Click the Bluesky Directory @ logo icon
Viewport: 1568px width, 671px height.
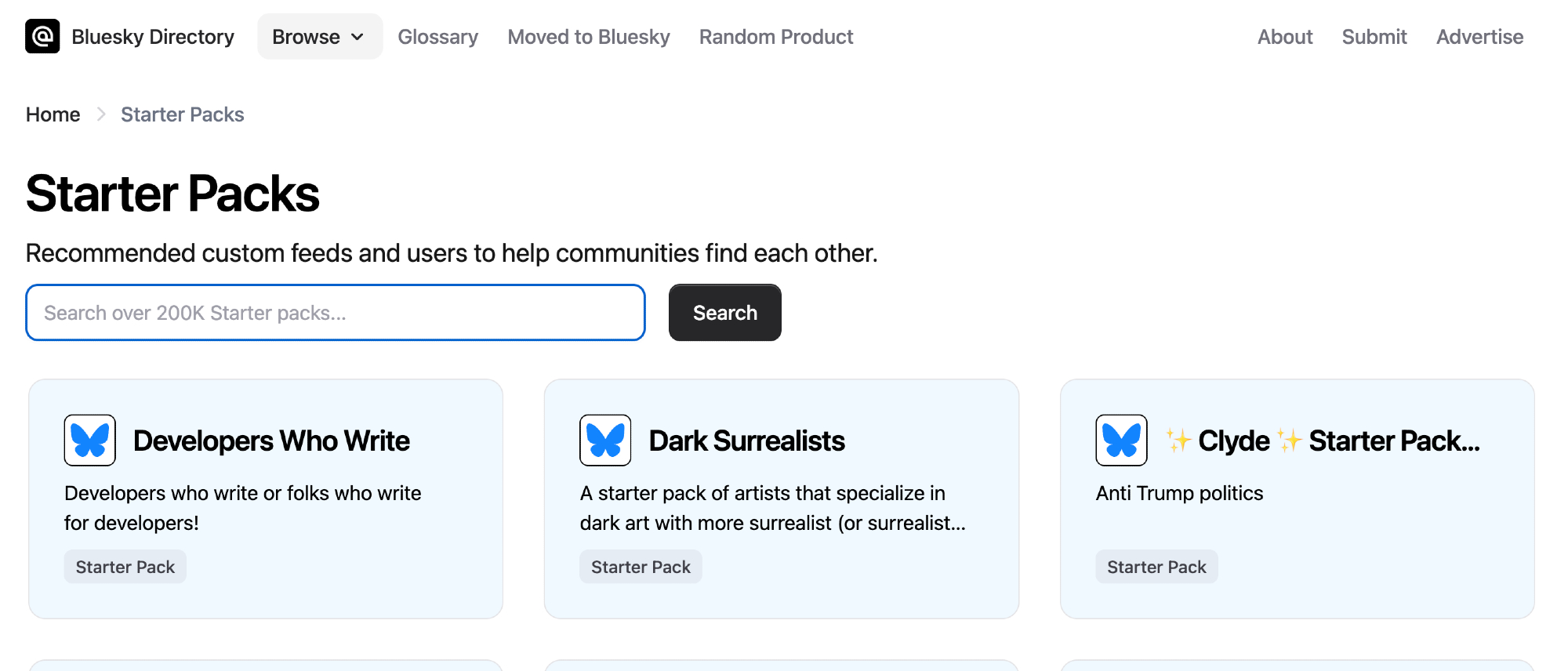point(42,36)
